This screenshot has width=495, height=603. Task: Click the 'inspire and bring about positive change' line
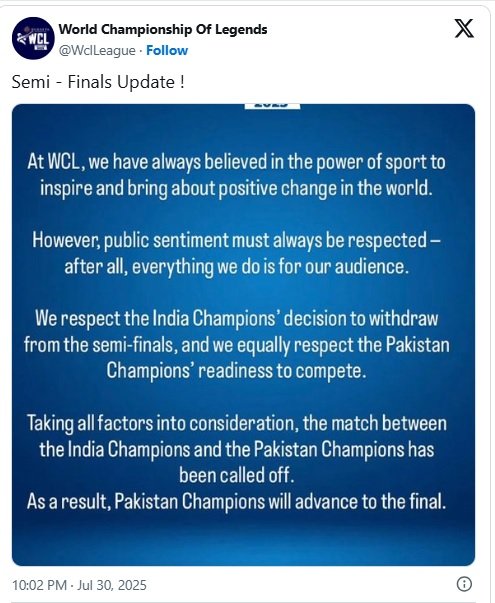click(236, 188)
